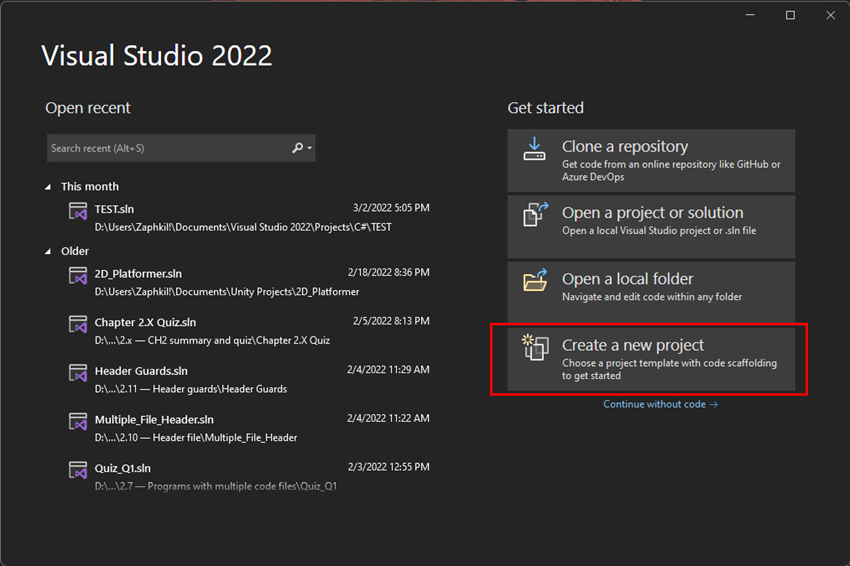Click the Quiz_Q1.sln solution icon
Viewport: 850px width, 566px height.
click(78, 469)
